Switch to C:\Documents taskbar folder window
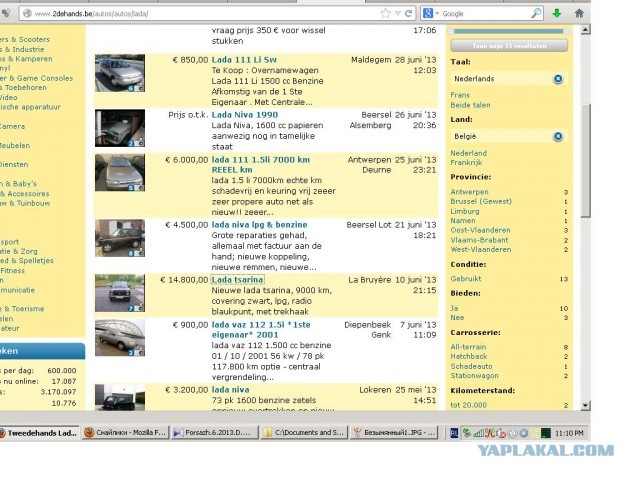Screen dimensions: 640x480 (303, 433)
